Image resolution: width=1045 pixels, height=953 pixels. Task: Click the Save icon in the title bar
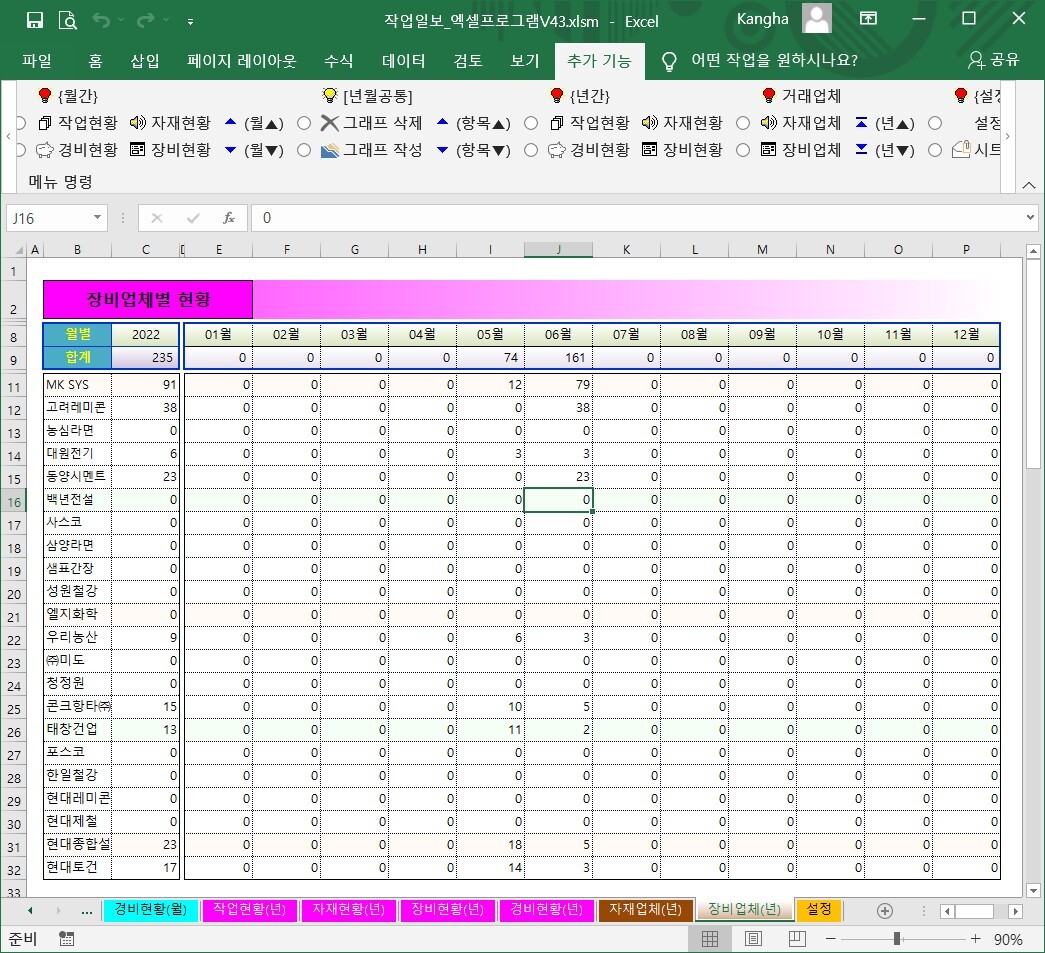pos(35,20)
